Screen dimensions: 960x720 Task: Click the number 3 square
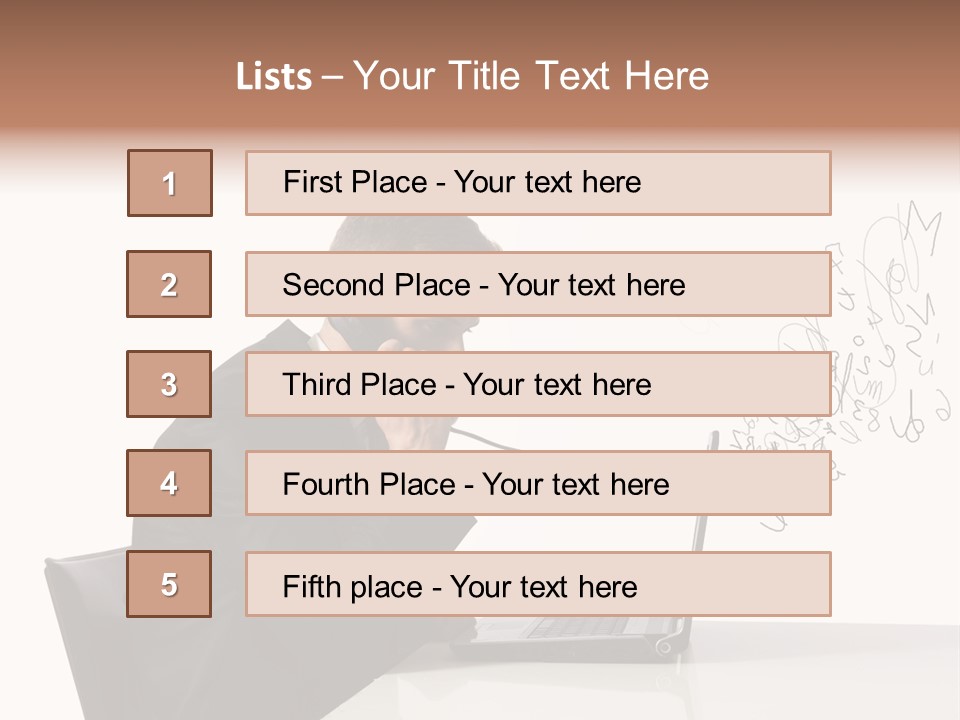point(169,384)
